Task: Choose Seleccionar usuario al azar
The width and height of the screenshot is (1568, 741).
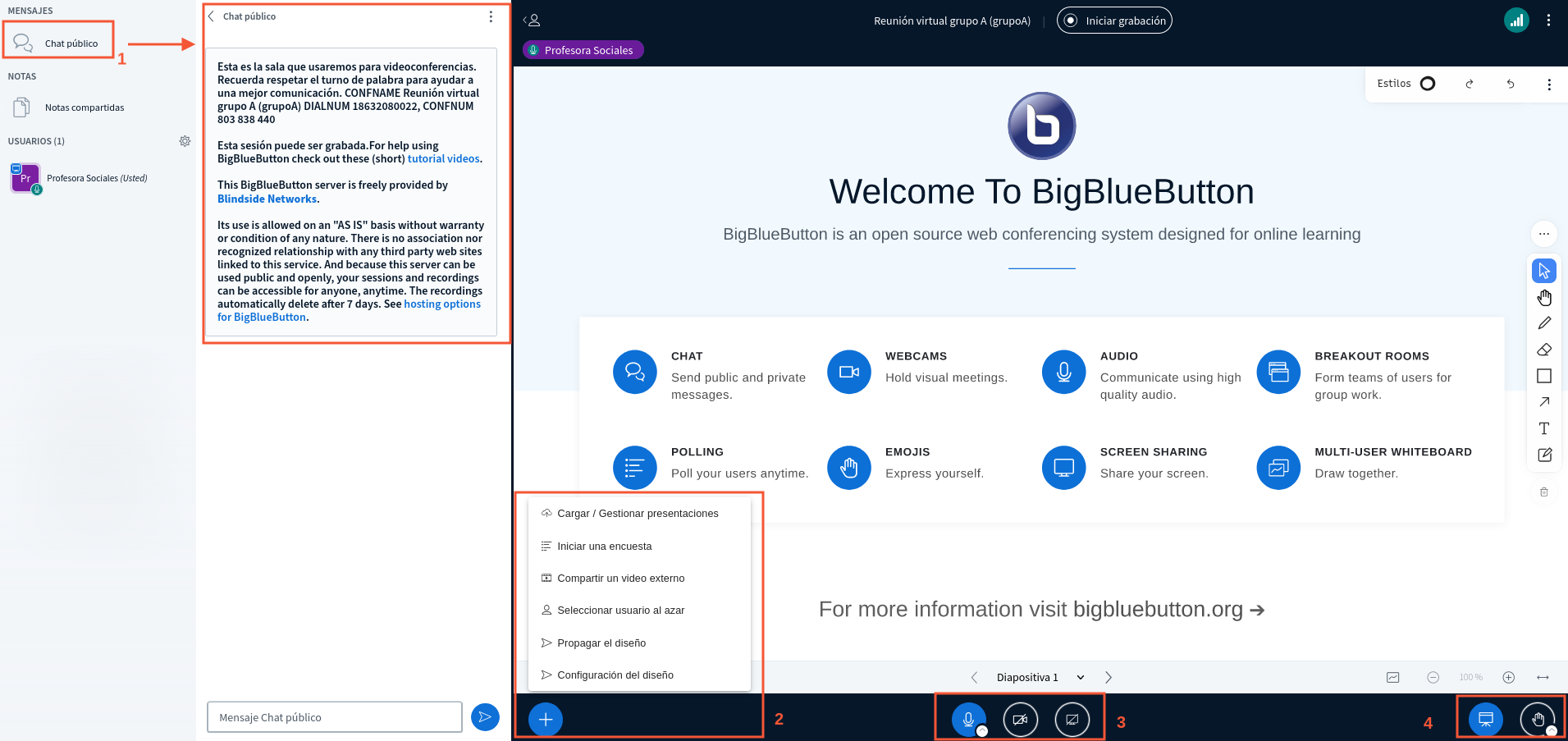Action: point(639,611)
